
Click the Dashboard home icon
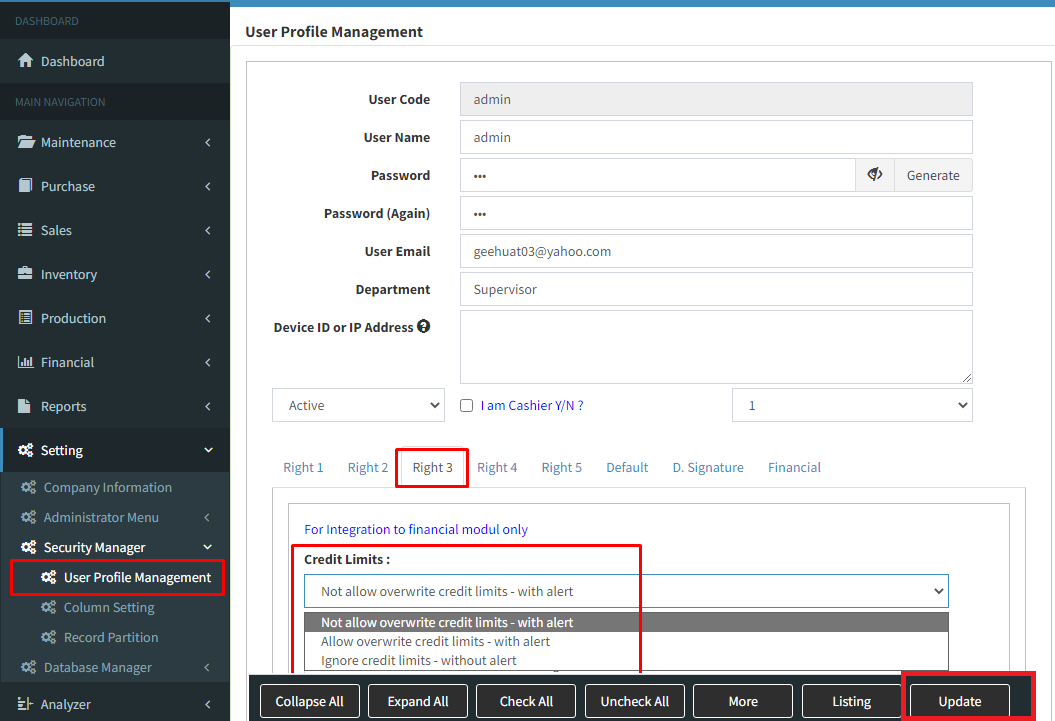26,61
